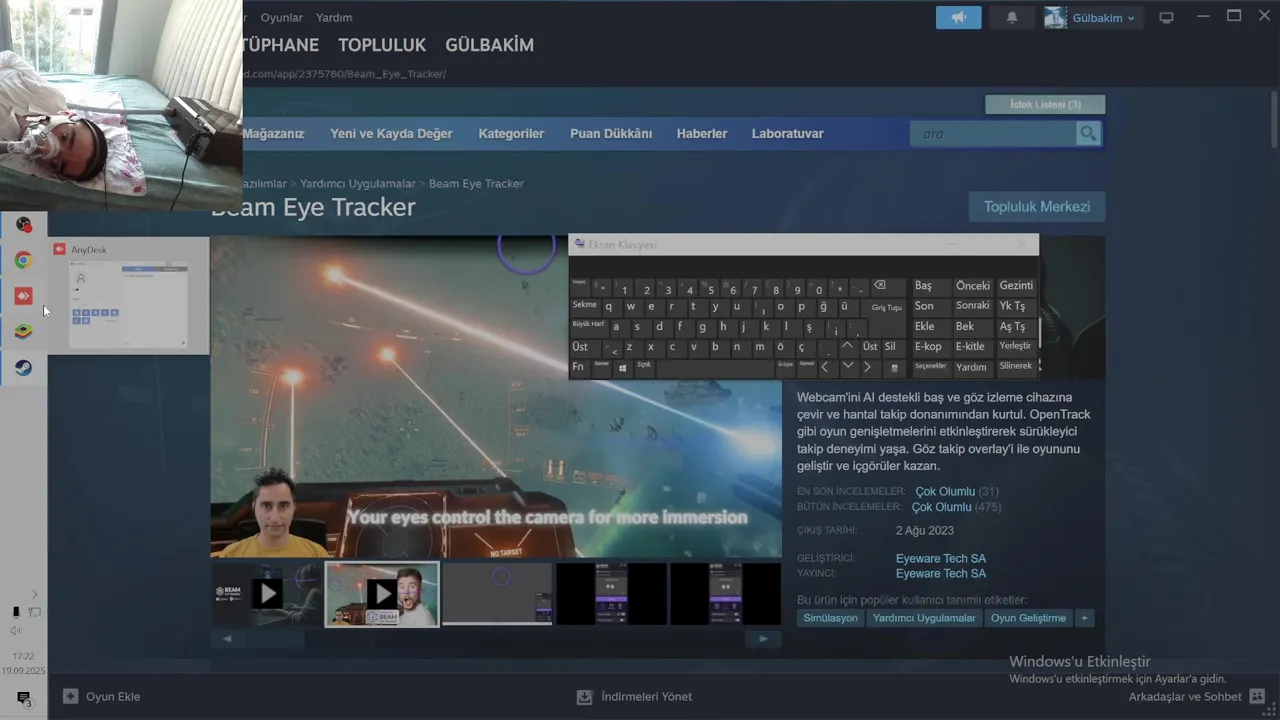Open the friends list icon beside Arkadaşlar ve Sohbet
The image size is (1280, 720).
(1257, 696)
